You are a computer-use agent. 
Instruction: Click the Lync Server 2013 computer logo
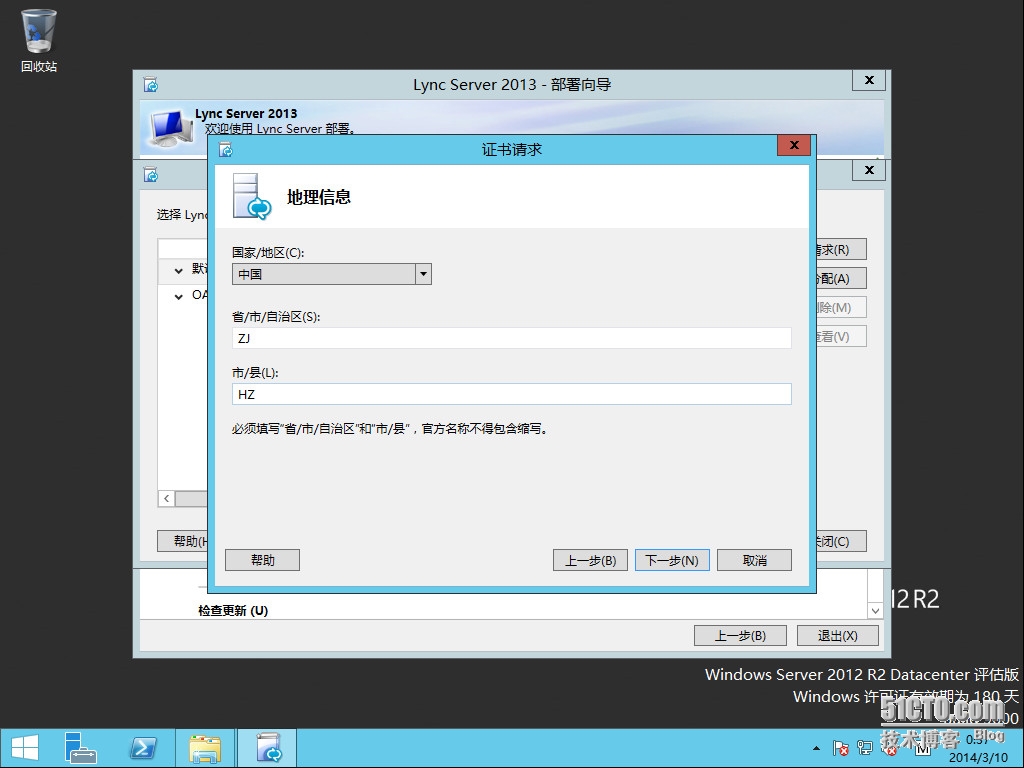coord(171,127)
